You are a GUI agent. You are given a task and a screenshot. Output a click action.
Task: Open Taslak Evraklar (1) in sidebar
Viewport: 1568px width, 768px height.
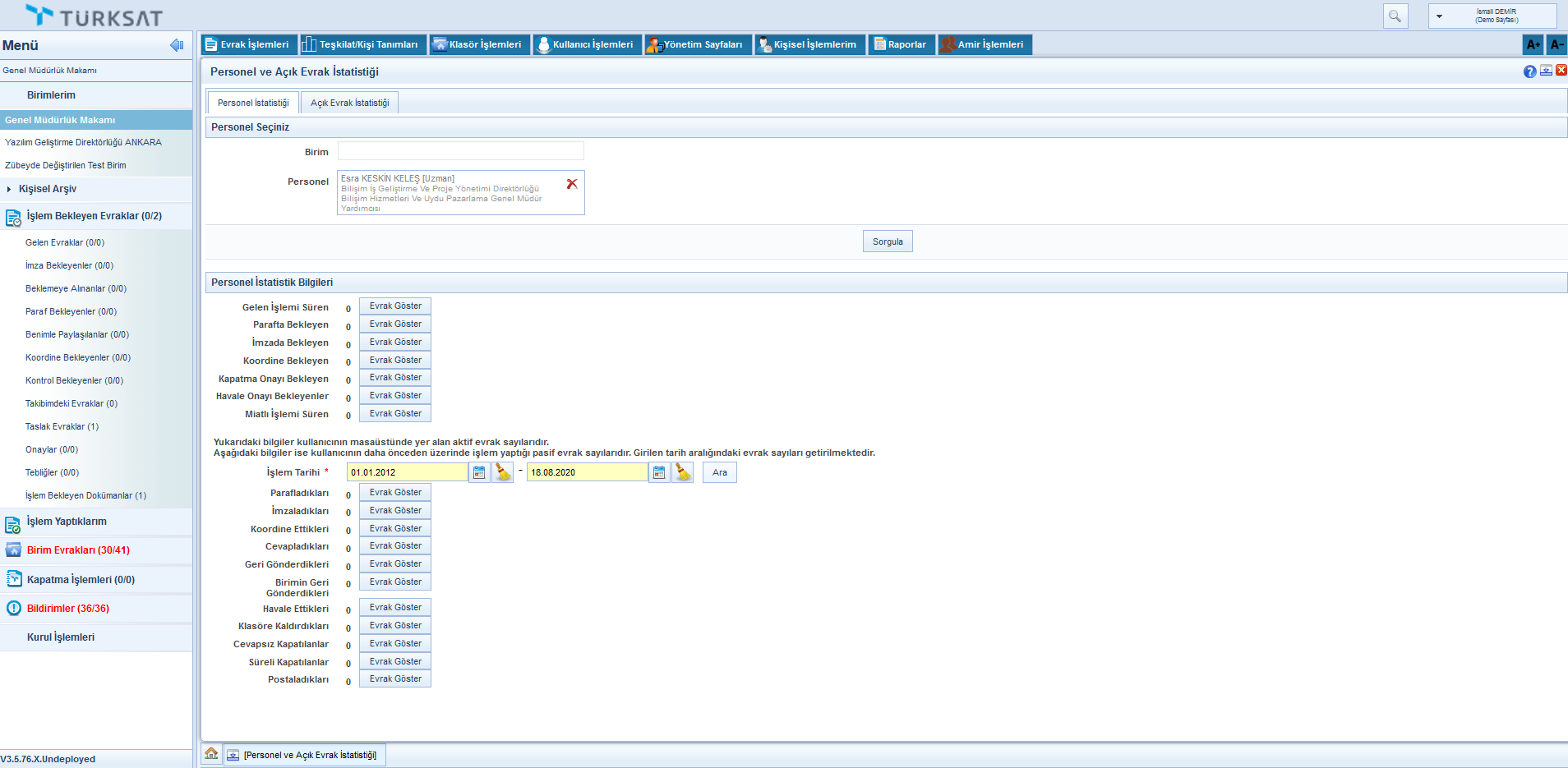[x=62, y=426]
